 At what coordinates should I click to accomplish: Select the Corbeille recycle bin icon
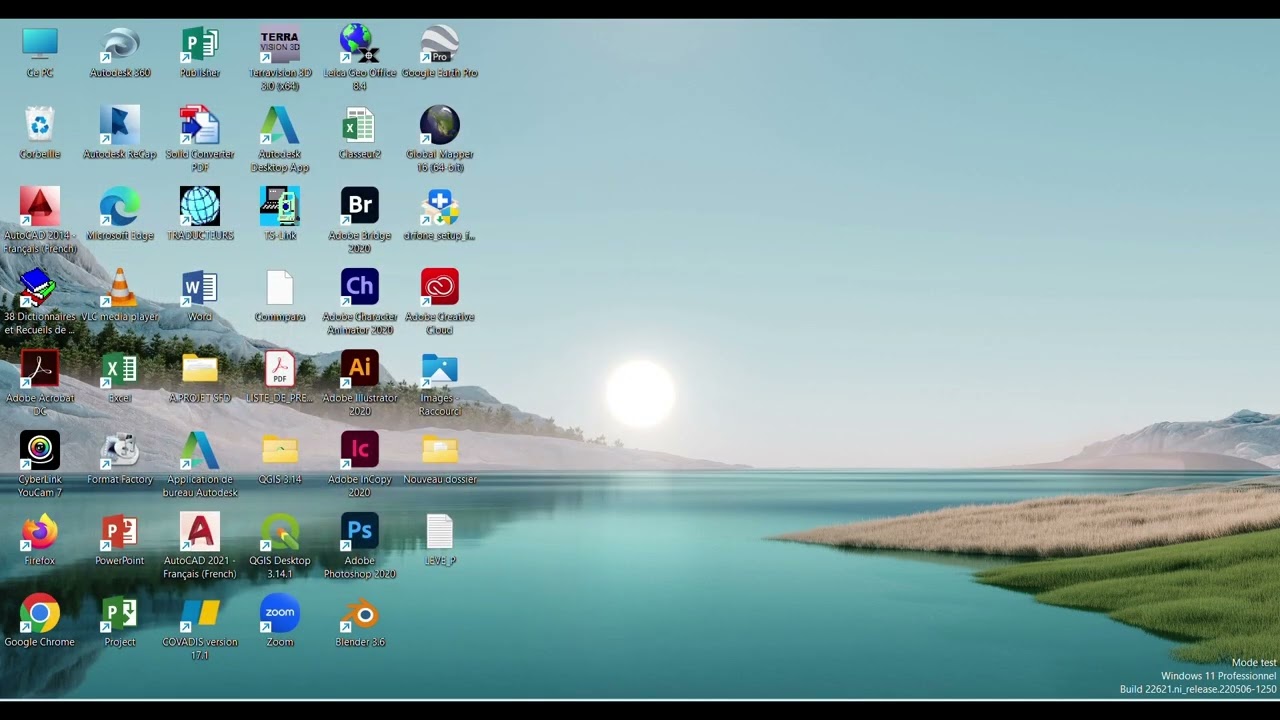point(40,125)
